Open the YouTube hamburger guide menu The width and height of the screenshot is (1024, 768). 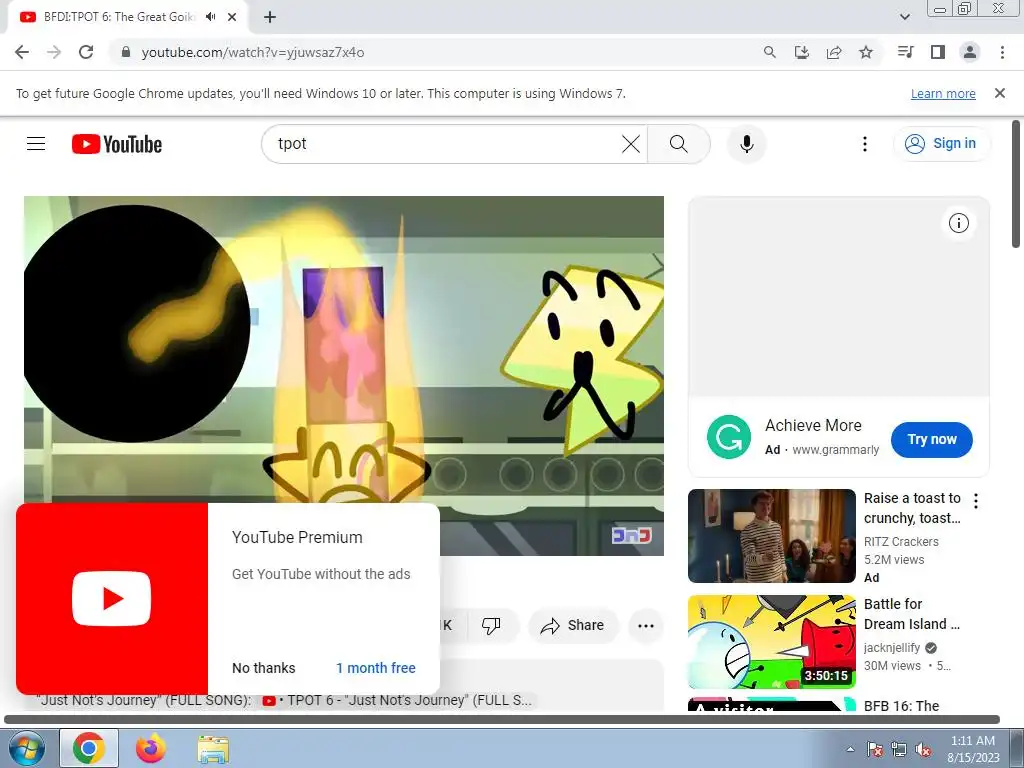[36, 144]
